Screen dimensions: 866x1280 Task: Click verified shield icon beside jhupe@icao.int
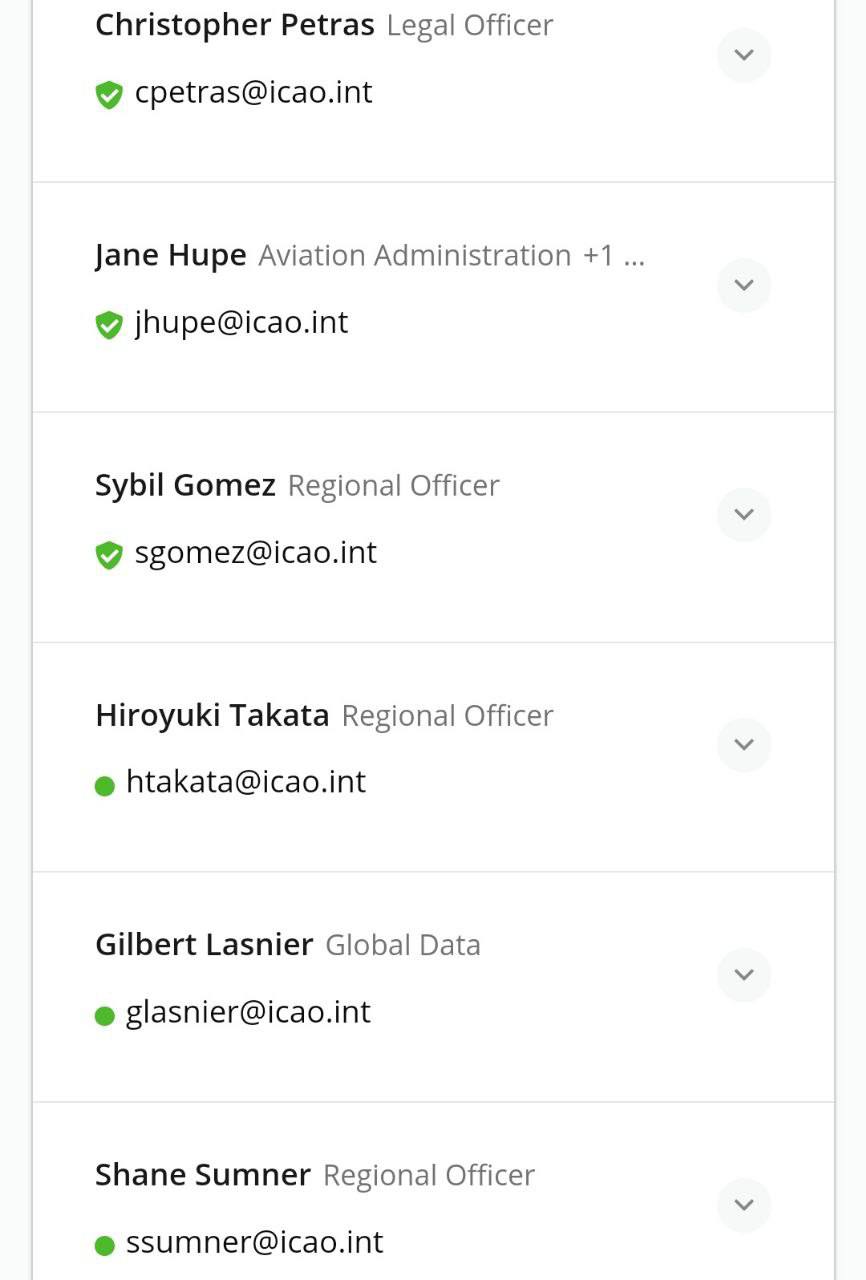point(109,325)
